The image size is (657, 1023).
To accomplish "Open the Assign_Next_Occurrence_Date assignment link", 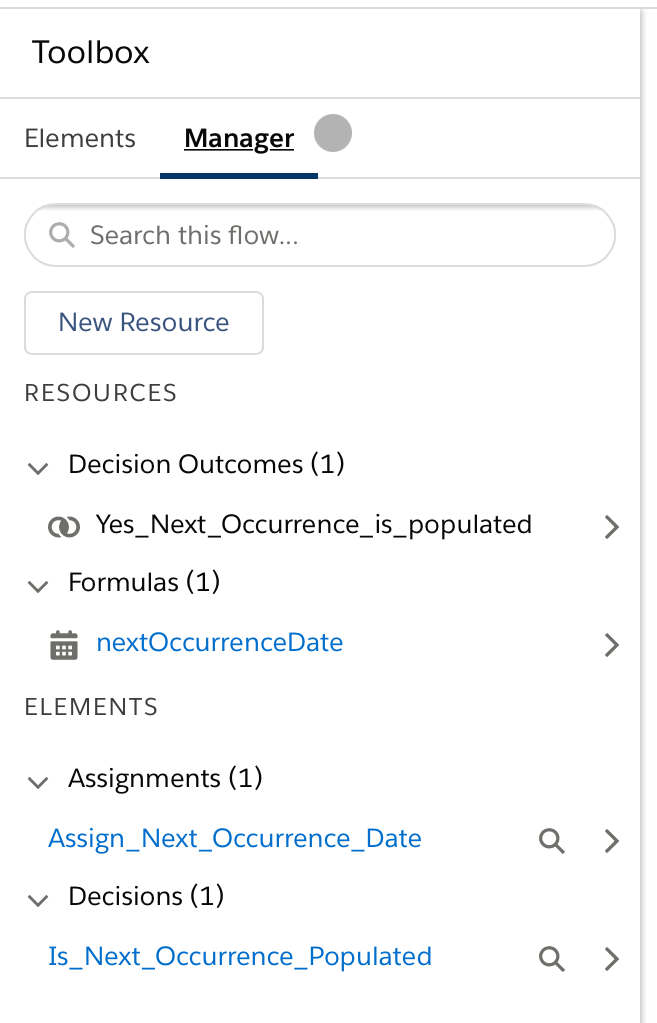I will 235,839.
